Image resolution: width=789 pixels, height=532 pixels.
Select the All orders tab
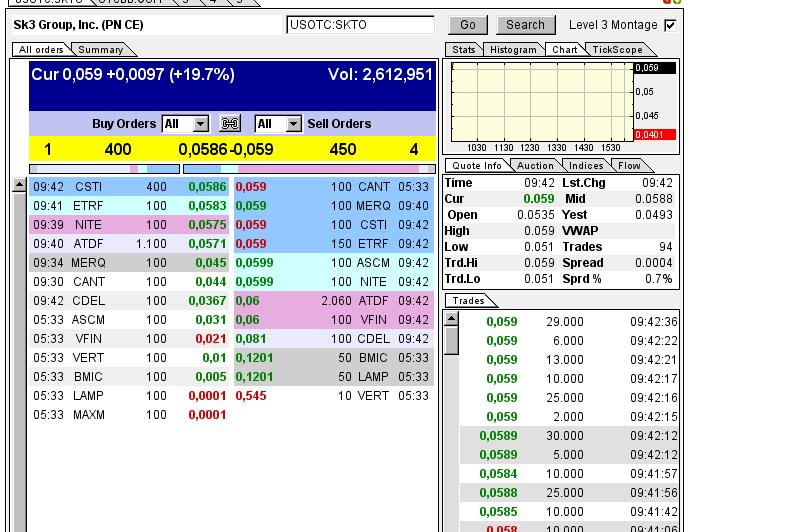coord(41,49)
